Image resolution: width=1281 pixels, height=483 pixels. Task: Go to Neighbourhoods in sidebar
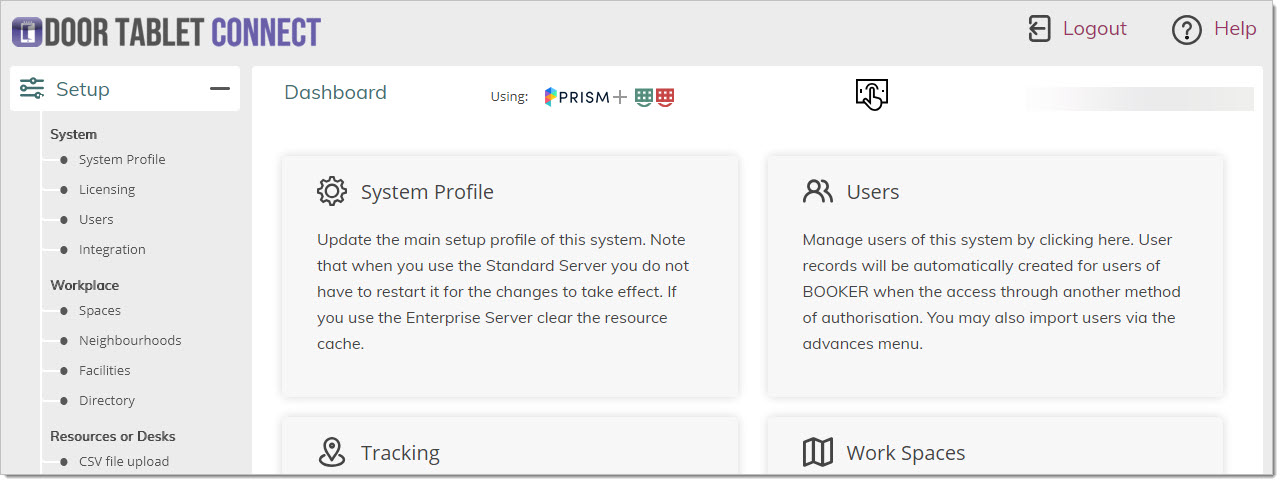(x=130, y=340)
